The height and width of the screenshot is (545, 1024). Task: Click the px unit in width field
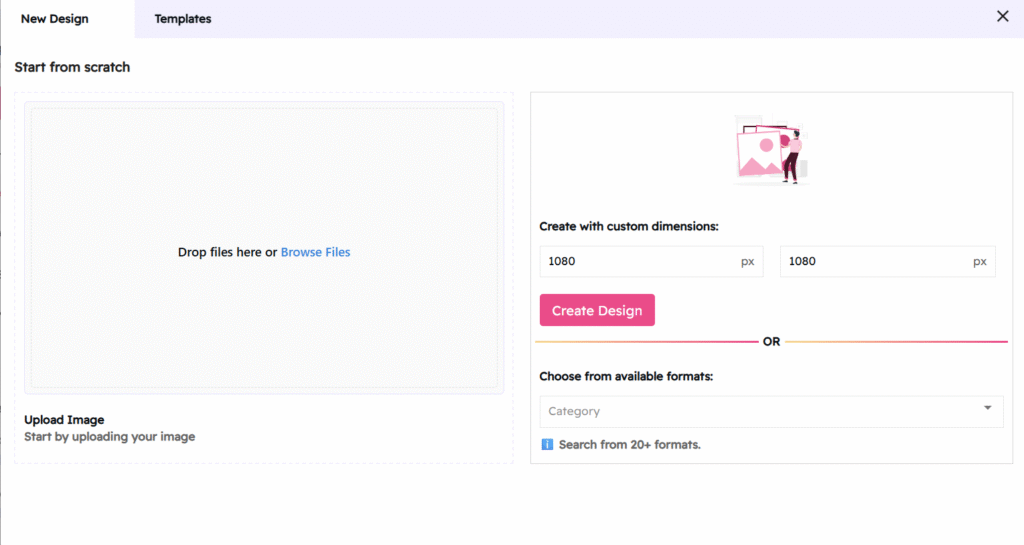(747, 261)
